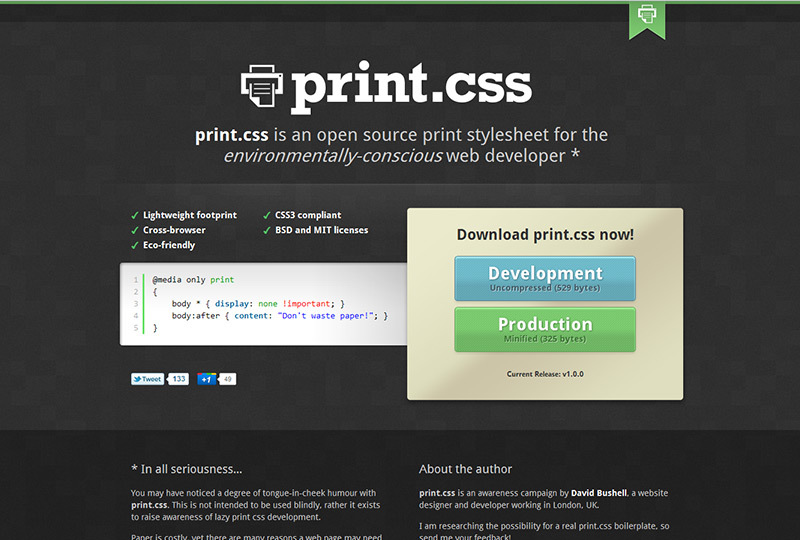
Task: Click the bold 'print.css' in About the author
Action: click(x=437, y=493)
